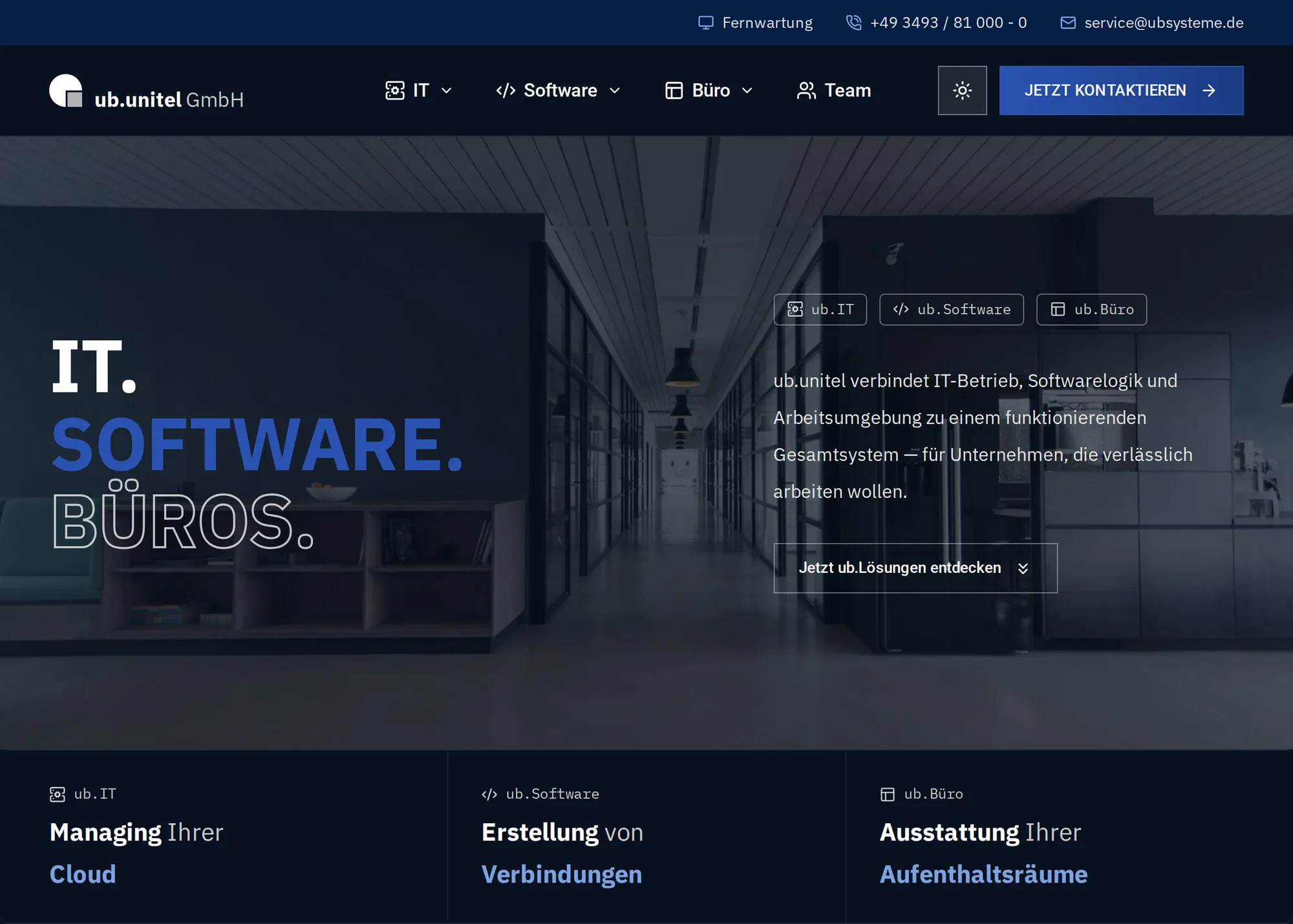Click service@ubsysteme.de email link
This screenshot has width=1293, height=924.
pyautogui.click(x=1152, y=23)
